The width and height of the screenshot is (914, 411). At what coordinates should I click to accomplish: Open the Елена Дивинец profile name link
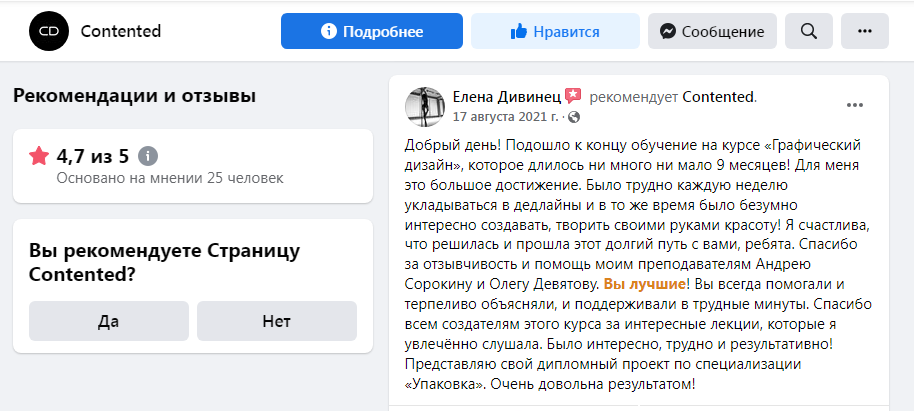click(507, 97)
